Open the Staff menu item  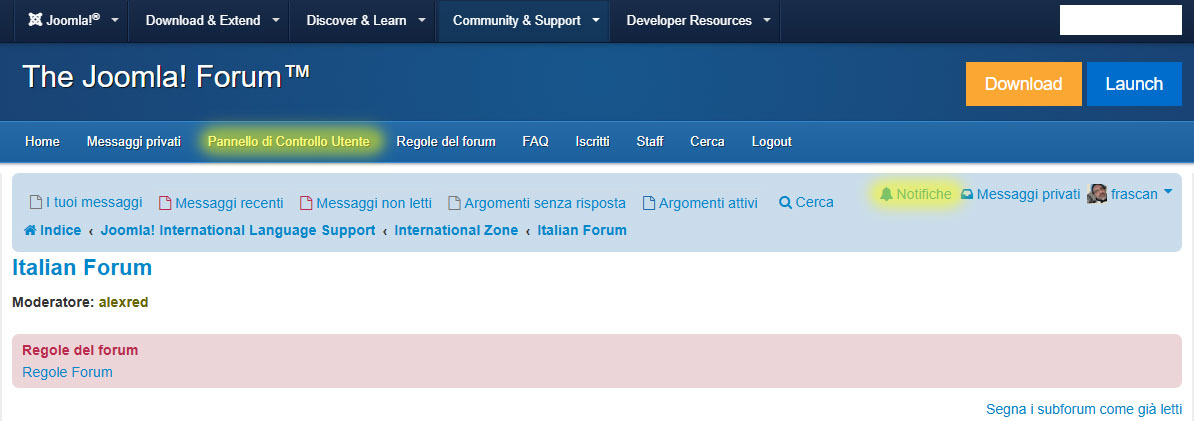pyautogui.click(x=650, y=142)
